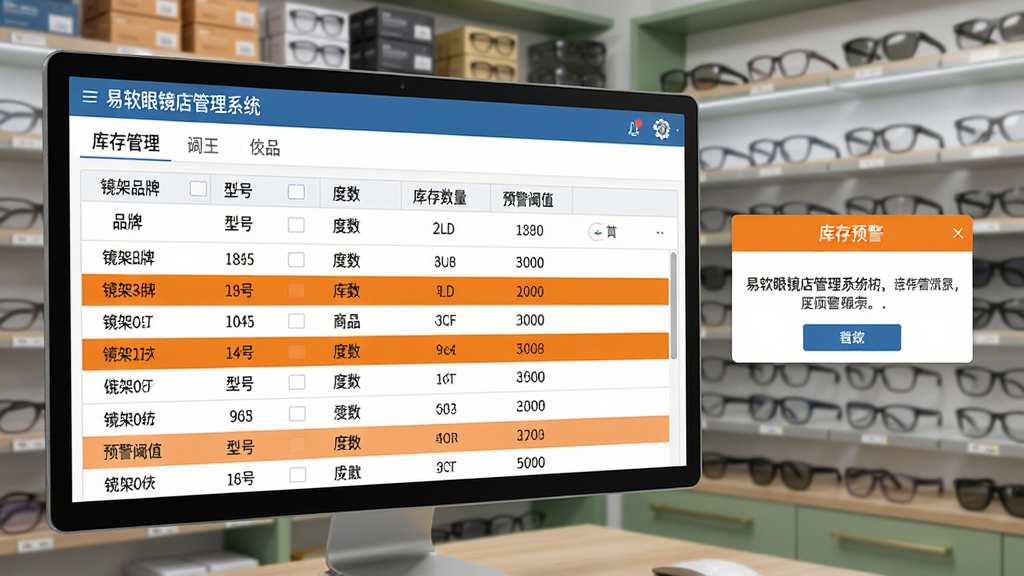Select the 1865 model cell
This screenshot has width=1024, height=576.
click(239, 259)
